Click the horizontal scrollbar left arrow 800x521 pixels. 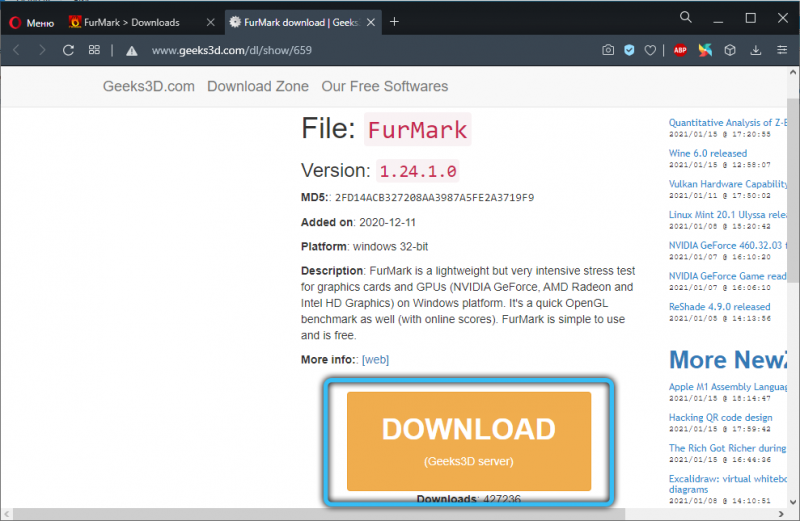pyautogui.click(x=7, y=514)
